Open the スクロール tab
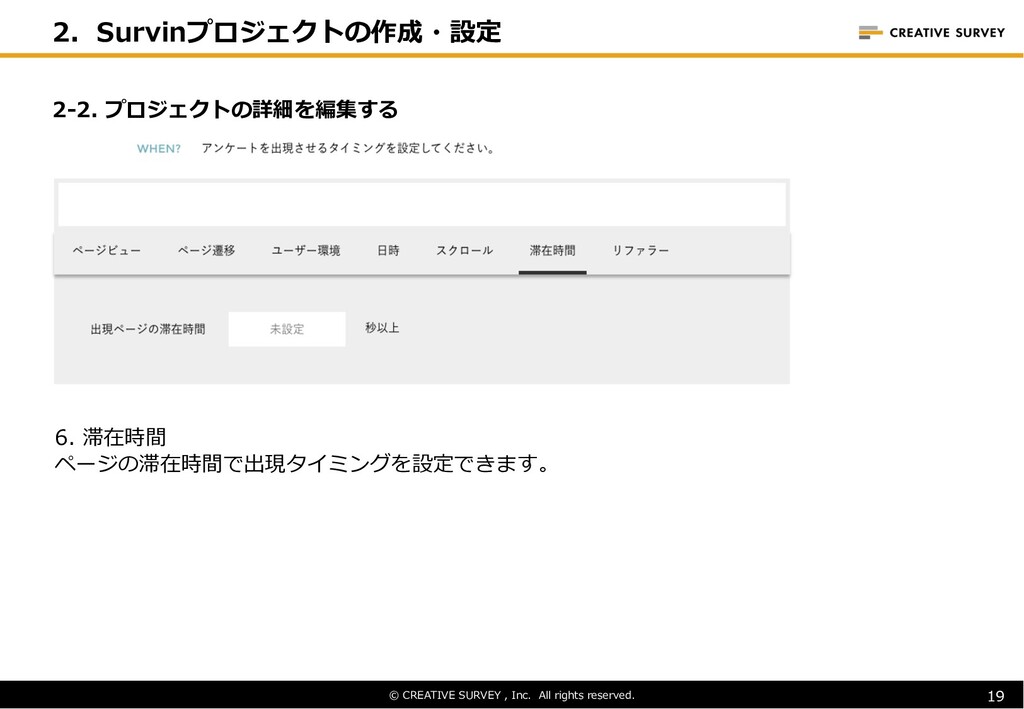This screenshot has width=1024, height=709. pos(464,251)
